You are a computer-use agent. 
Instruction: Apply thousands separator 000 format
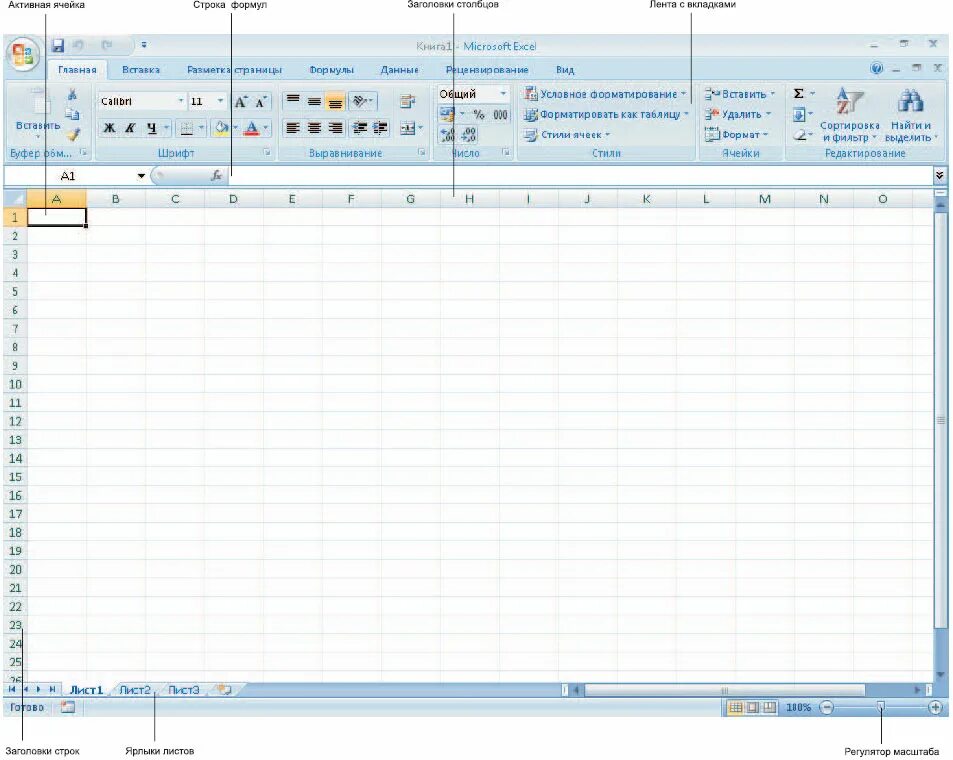point(500,114)
